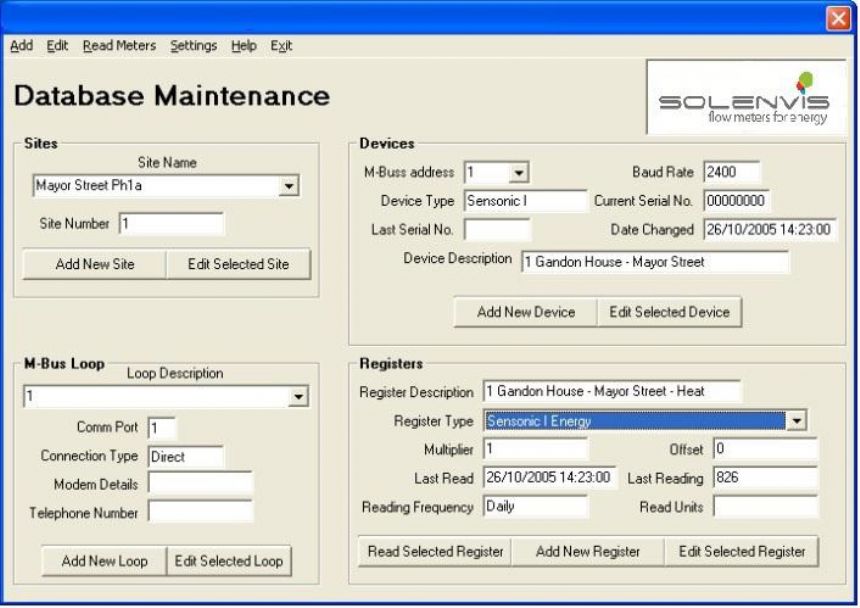Click the Last Reading field showing 826
This screenshot has width=860, height=608.
[x=765, y=478]
